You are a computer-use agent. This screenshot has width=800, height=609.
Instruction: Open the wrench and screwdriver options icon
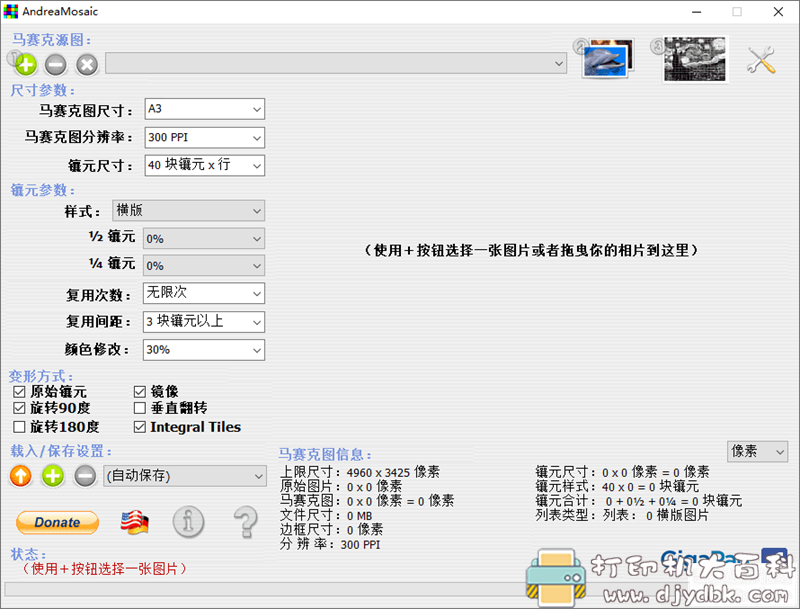tap(761, 60)
